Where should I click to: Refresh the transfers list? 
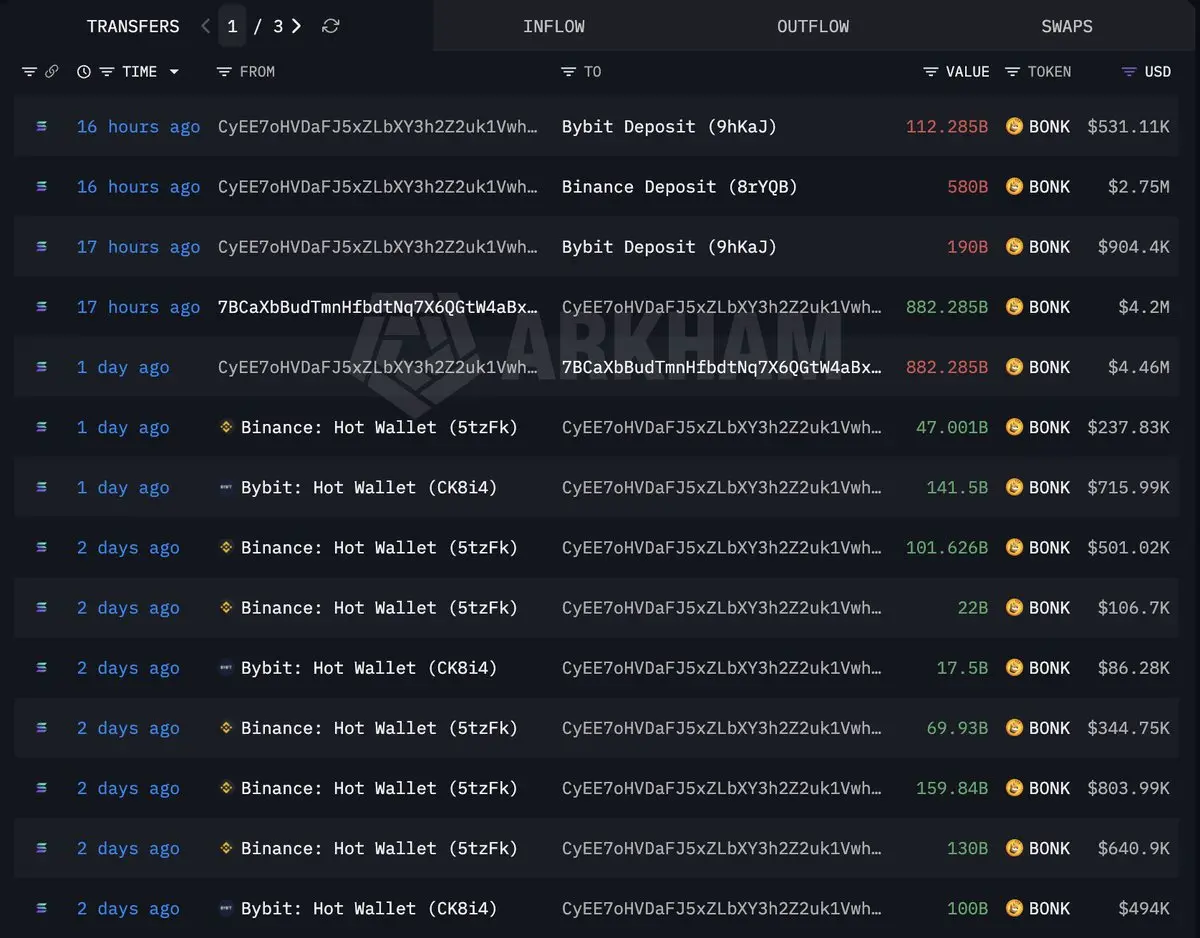click(331, 27)
